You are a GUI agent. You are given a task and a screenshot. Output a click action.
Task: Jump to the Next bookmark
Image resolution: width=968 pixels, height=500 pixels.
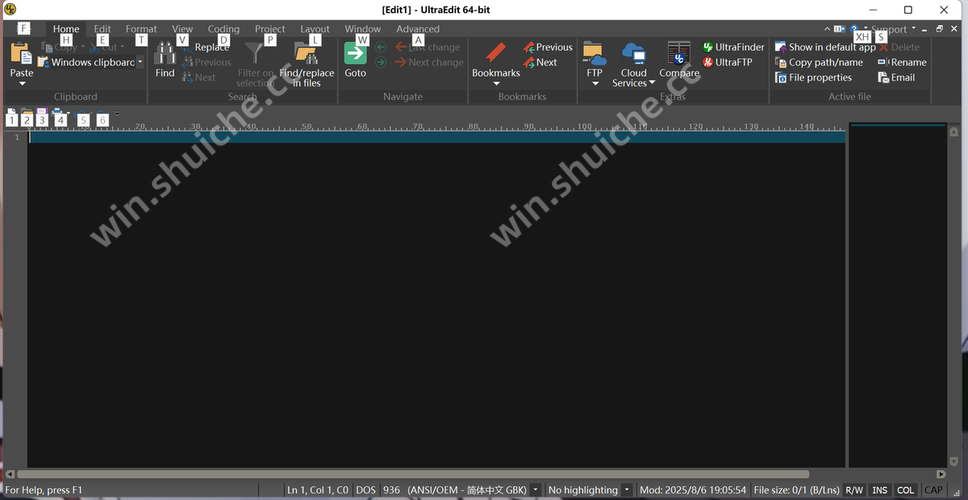pyautogui.click(x=540, y=62)
